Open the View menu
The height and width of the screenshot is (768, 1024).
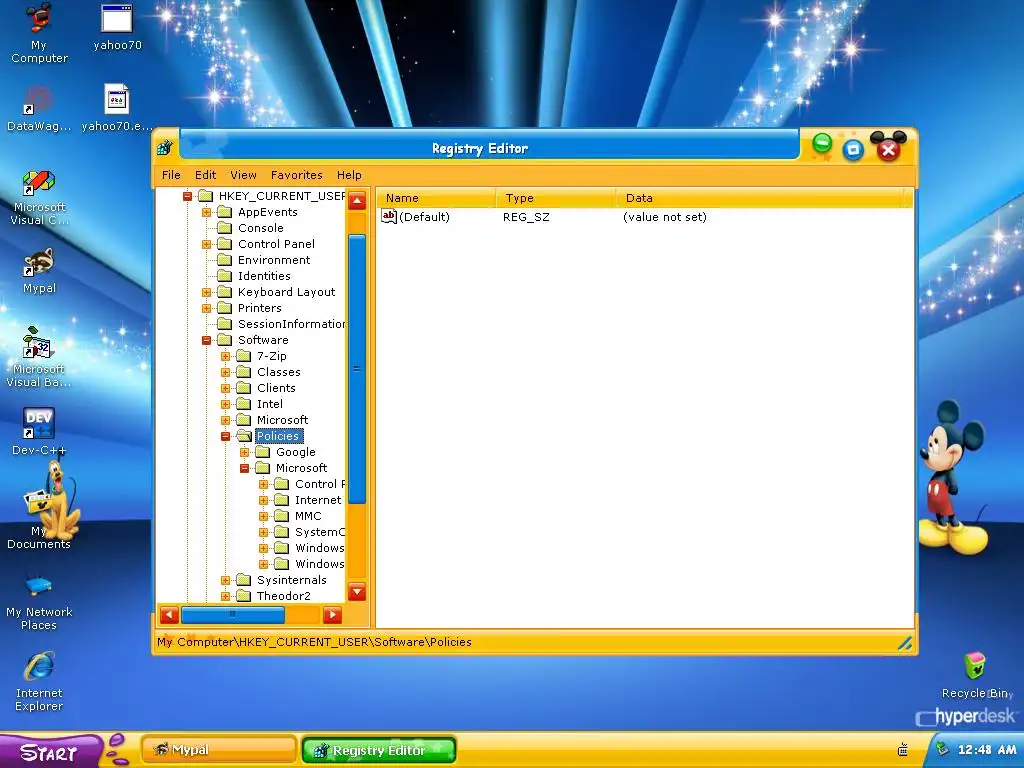click(243, 175)
